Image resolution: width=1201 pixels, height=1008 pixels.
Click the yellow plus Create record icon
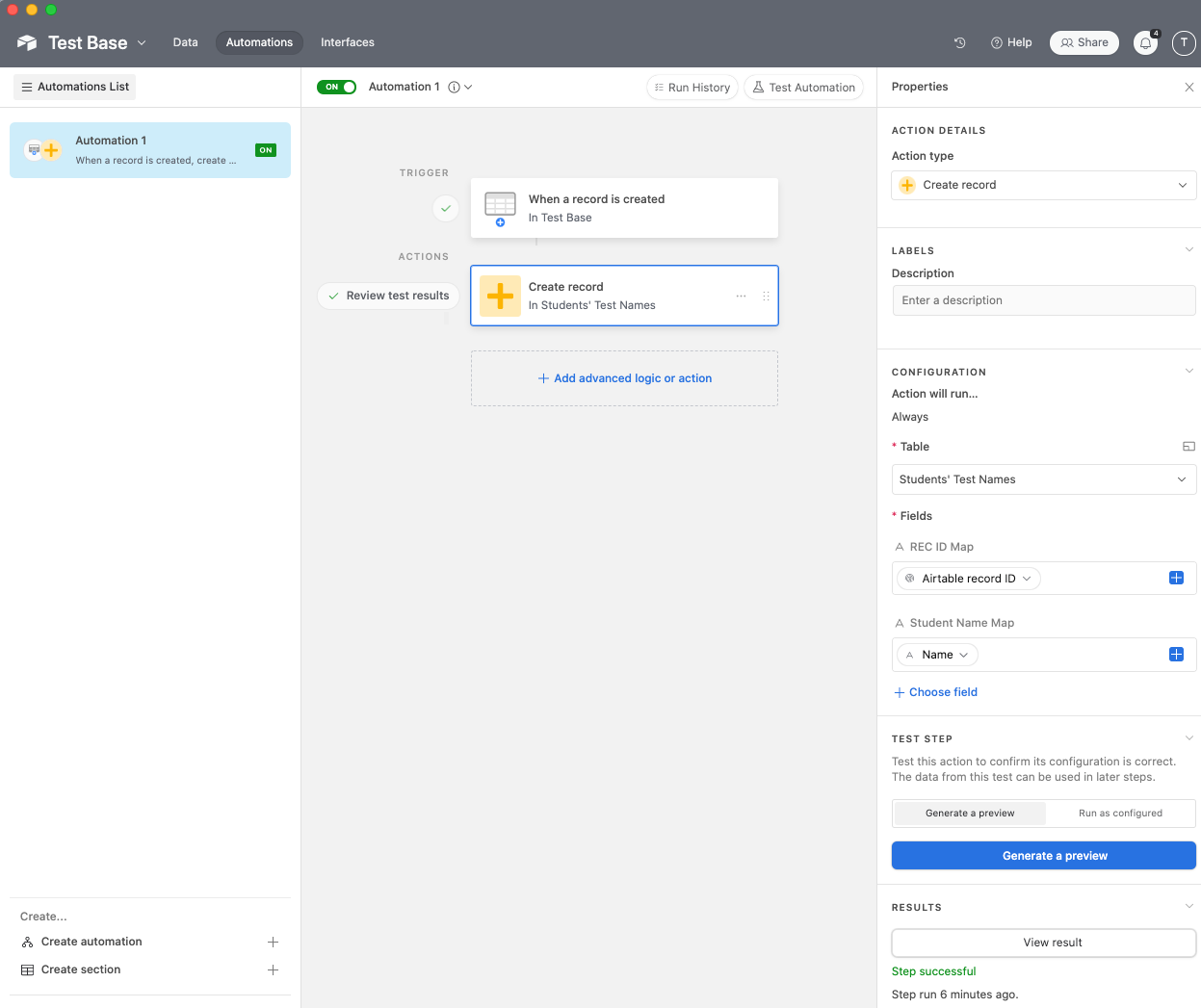point(500,296)
